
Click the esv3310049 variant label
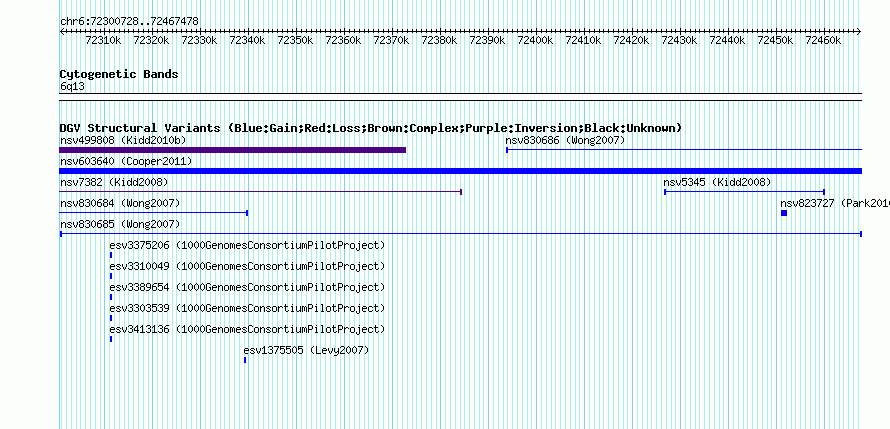pyautogui.click(x=247, y=266)
